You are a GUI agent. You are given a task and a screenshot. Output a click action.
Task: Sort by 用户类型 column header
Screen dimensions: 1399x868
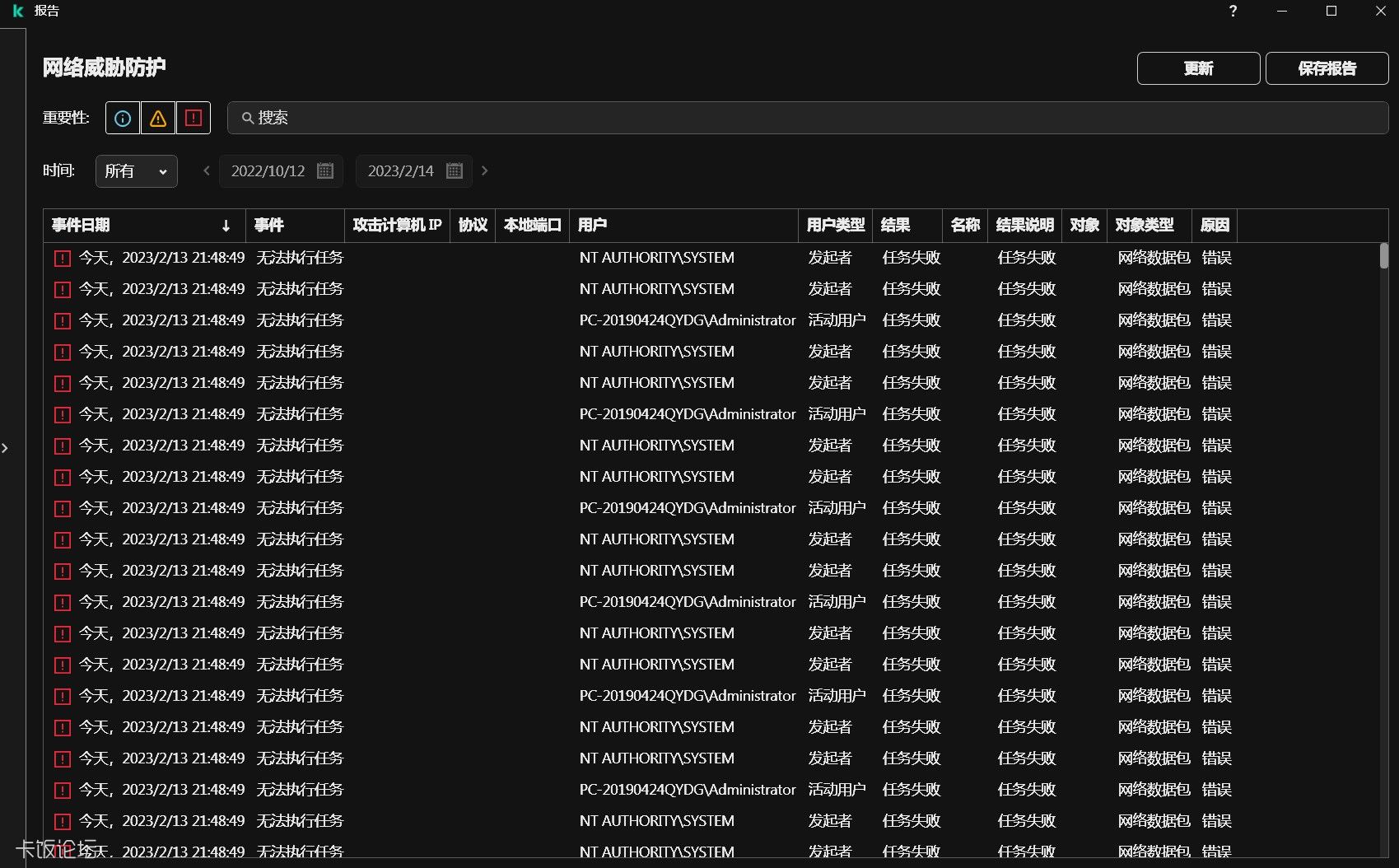835,225
